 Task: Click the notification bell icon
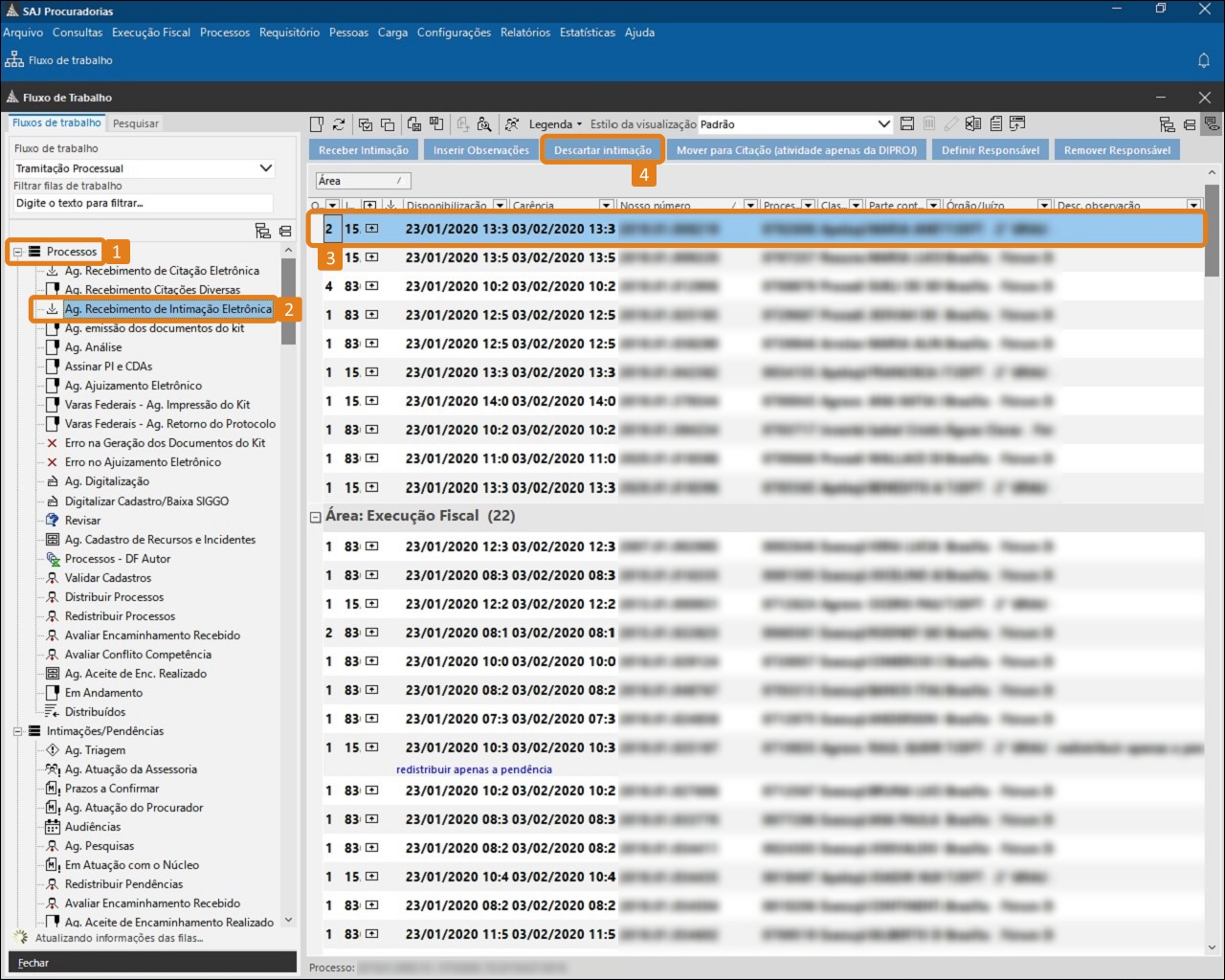pyautogui.click(x=1204, y=60)
